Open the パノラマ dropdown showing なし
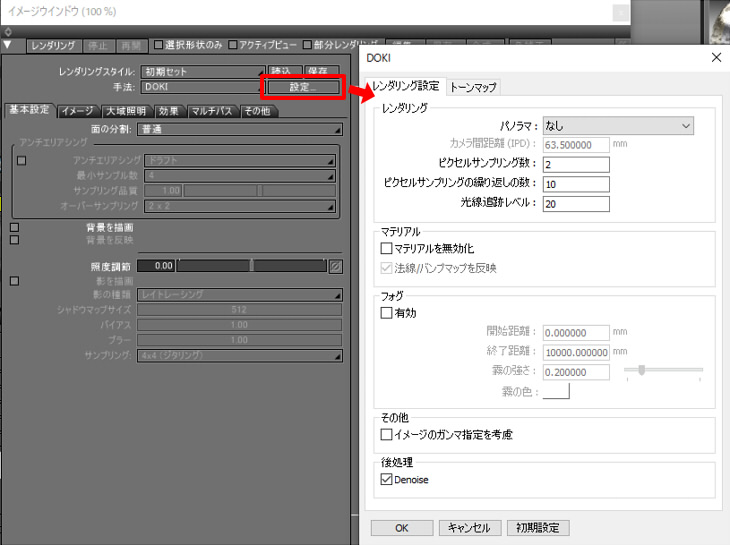This screenshot has height=545, width=730. click(618, 126)
